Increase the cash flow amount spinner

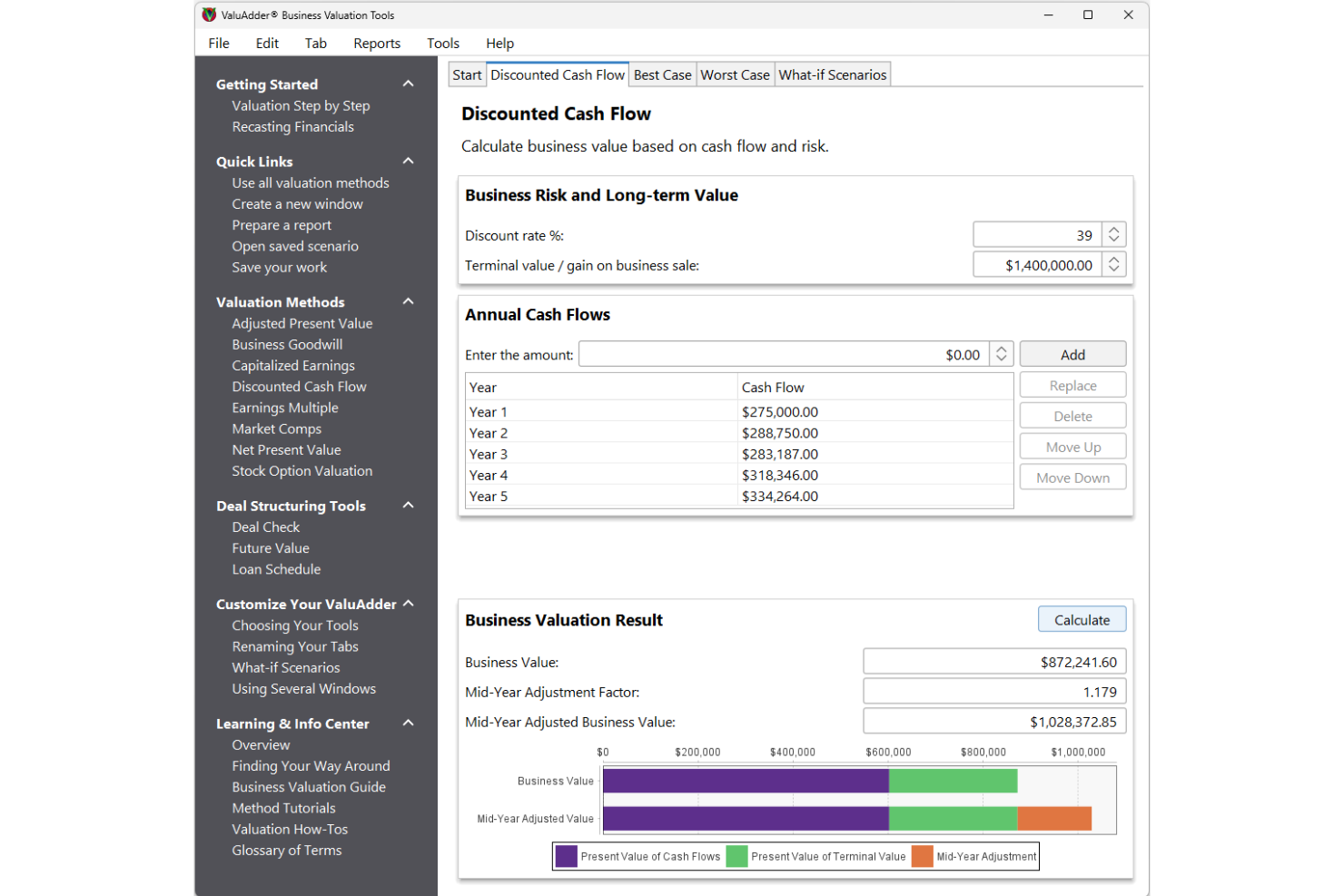[1000, 349]
